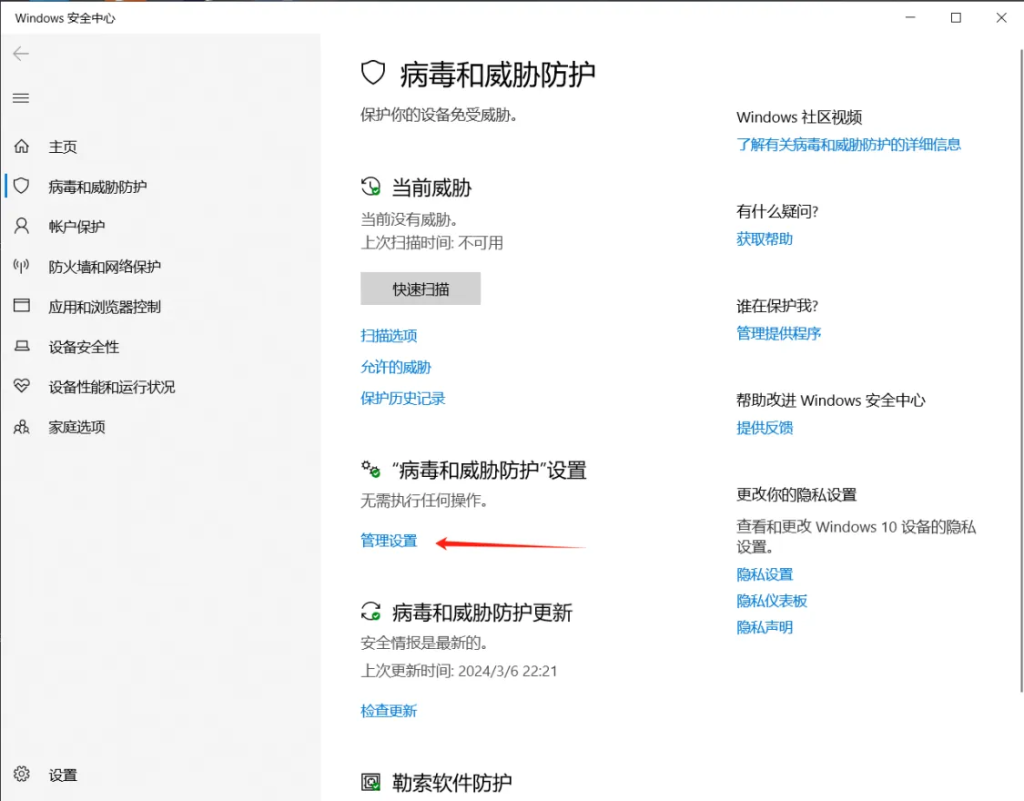The image size is (1024, 801).
Task: Open the 允许的威胁 link
Action: point(396,367)
